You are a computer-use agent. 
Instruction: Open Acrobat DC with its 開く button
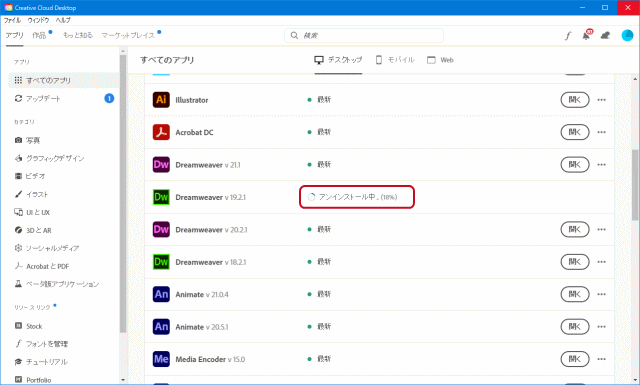click(575, 132)
